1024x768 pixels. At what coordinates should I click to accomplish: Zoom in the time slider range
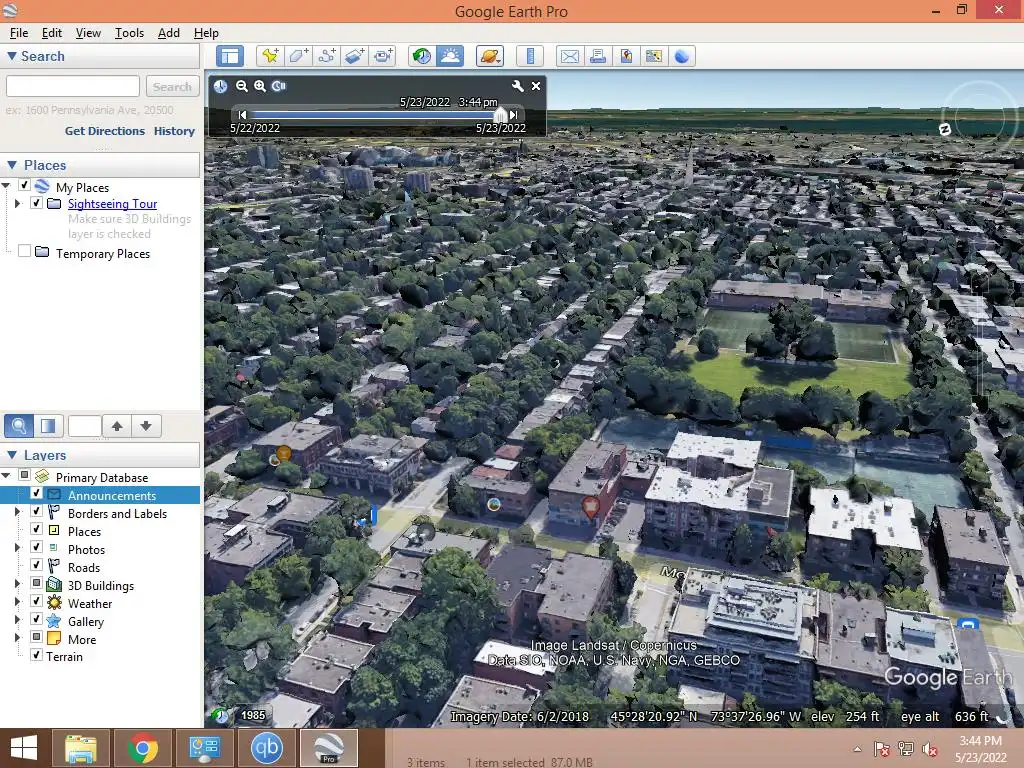click(260, 86)
